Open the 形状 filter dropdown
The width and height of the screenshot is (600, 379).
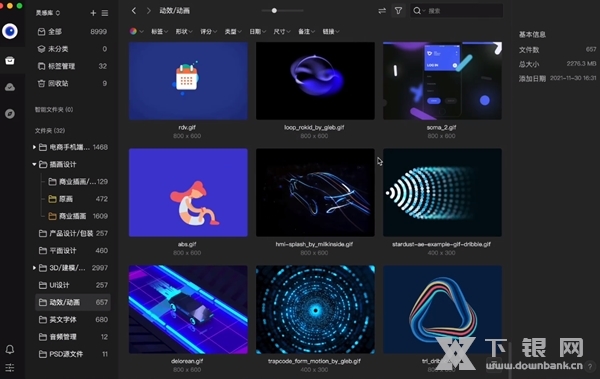pos(184,31)
